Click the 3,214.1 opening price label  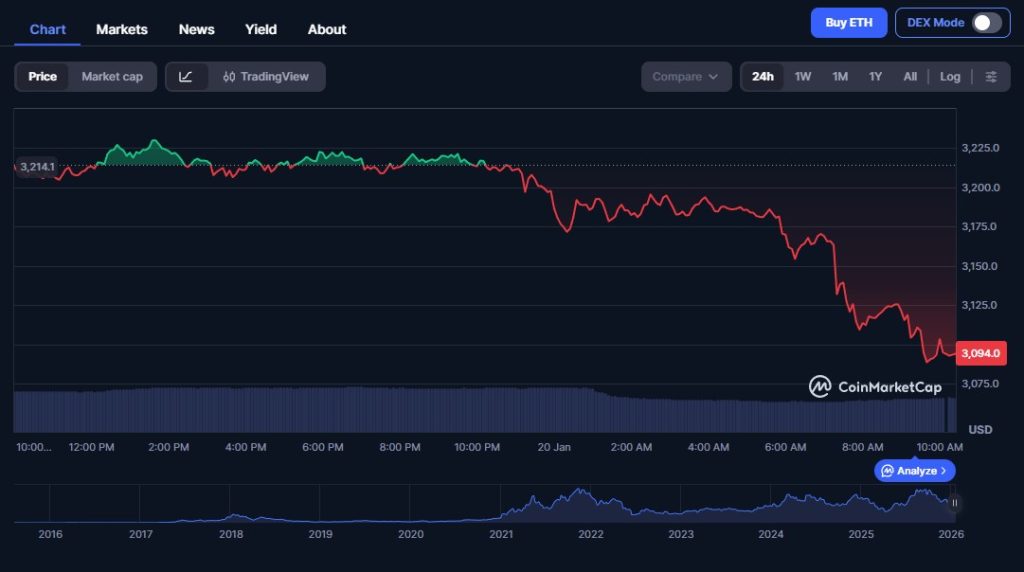36,167
